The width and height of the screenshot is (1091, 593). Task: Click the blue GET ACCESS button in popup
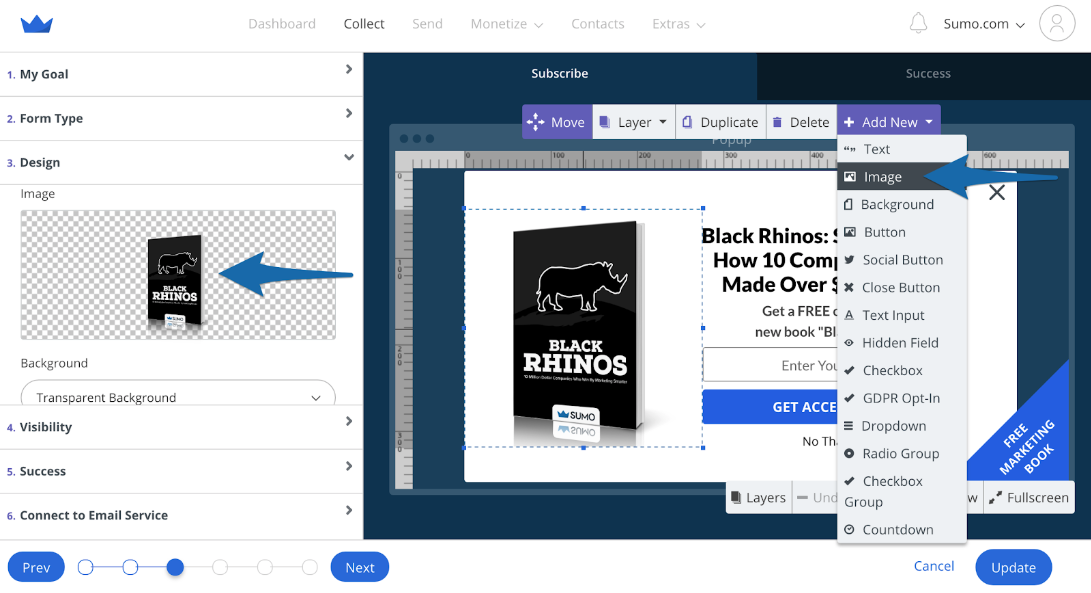770,407
